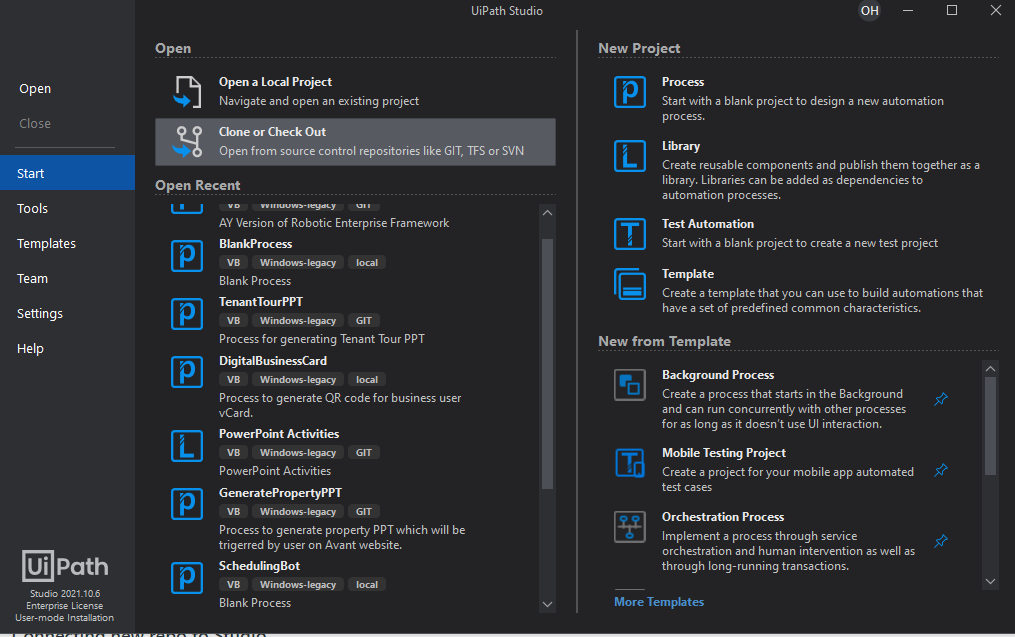Click the Background Process template icon

point(630,385)
